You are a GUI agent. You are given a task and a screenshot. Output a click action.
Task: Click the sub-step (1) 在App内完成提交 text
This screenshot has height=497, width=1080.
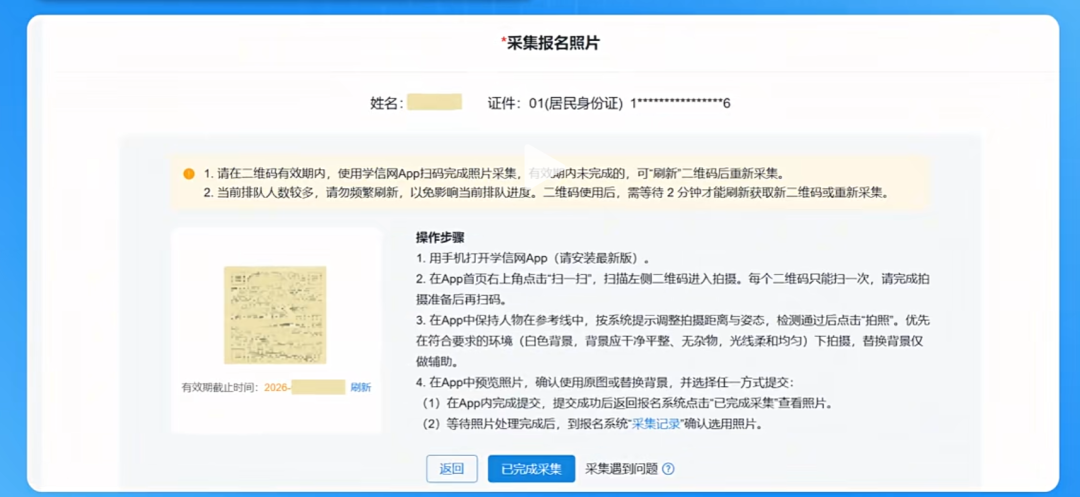[x=628, y=403]
